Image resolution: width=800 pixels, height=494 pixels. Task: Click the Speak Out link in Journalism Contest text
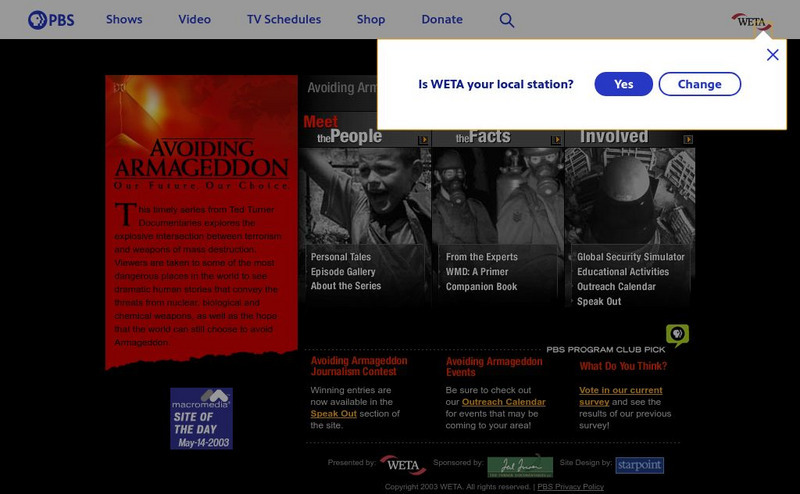click(x=333, y=414)
